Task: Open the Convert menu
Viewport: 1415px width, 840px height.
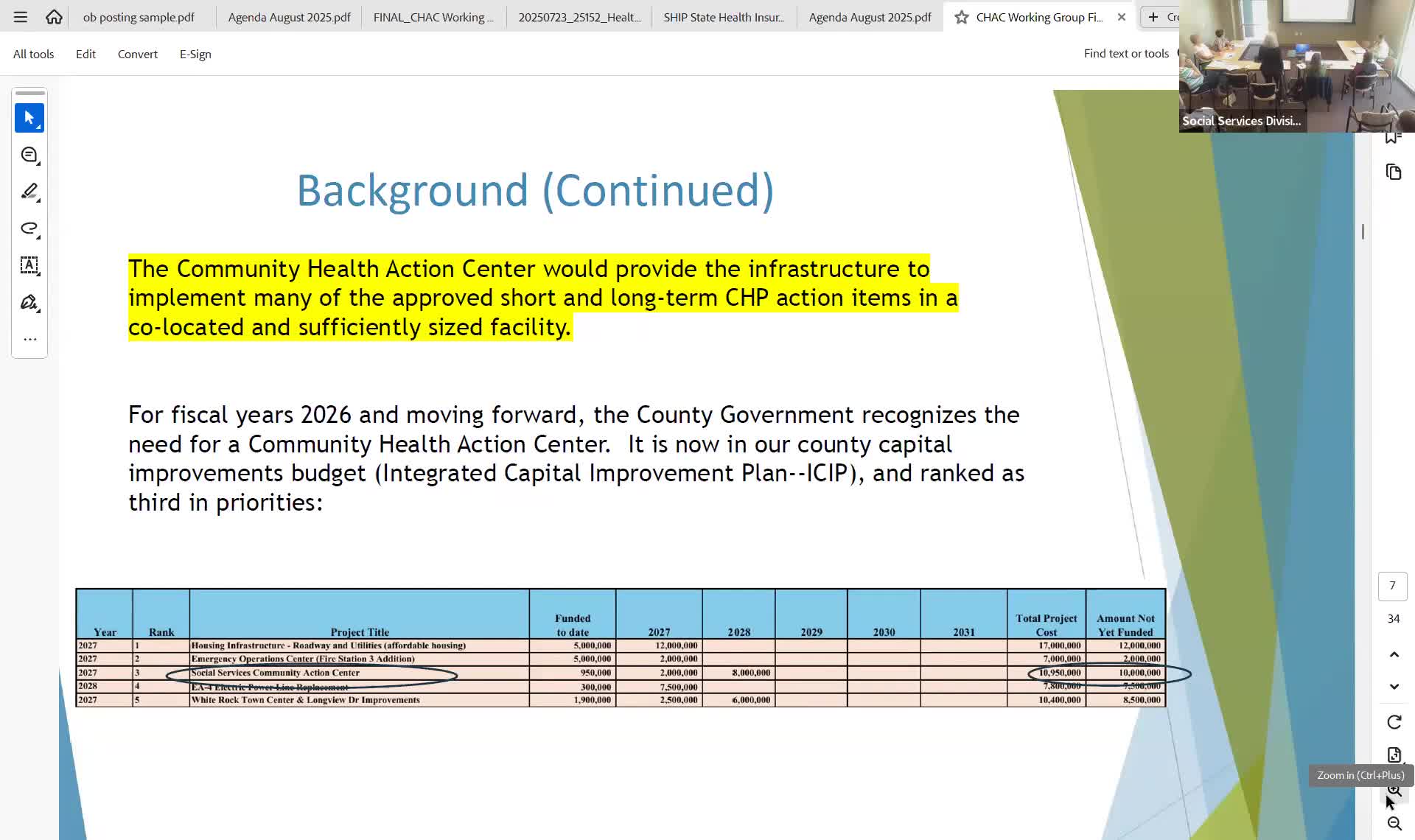Action: [138, 54]
